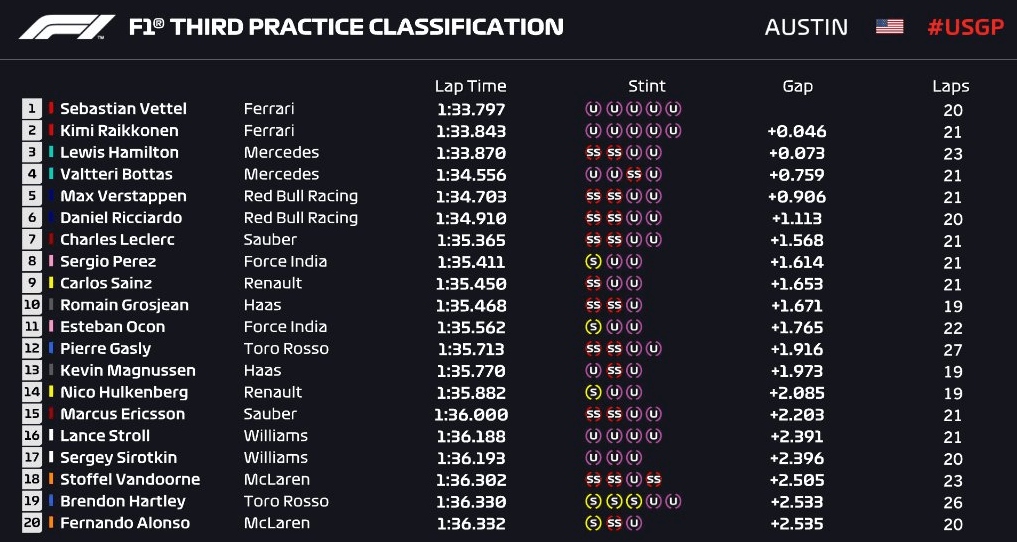
Task: Click Charles Leclerc's lap time 1:35.365
Action: tap(471, 240)
